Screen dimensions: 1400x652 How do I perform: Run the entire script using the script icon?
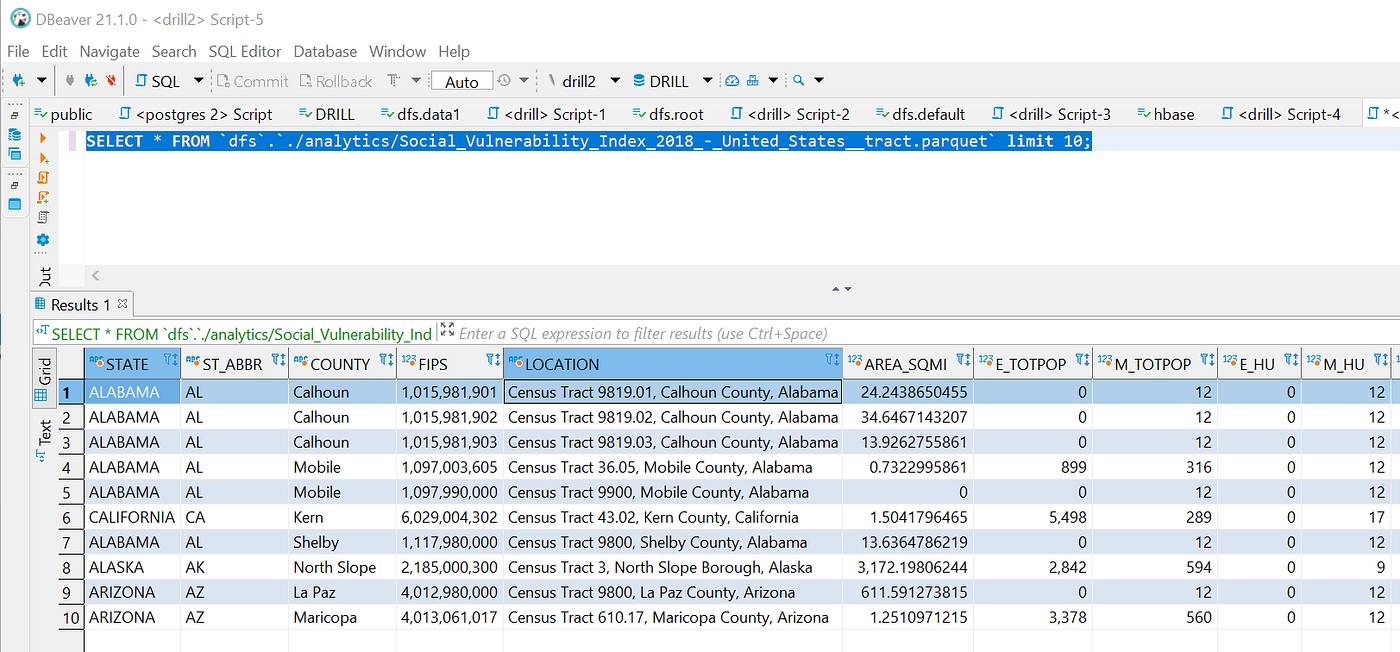click(45, 177)
